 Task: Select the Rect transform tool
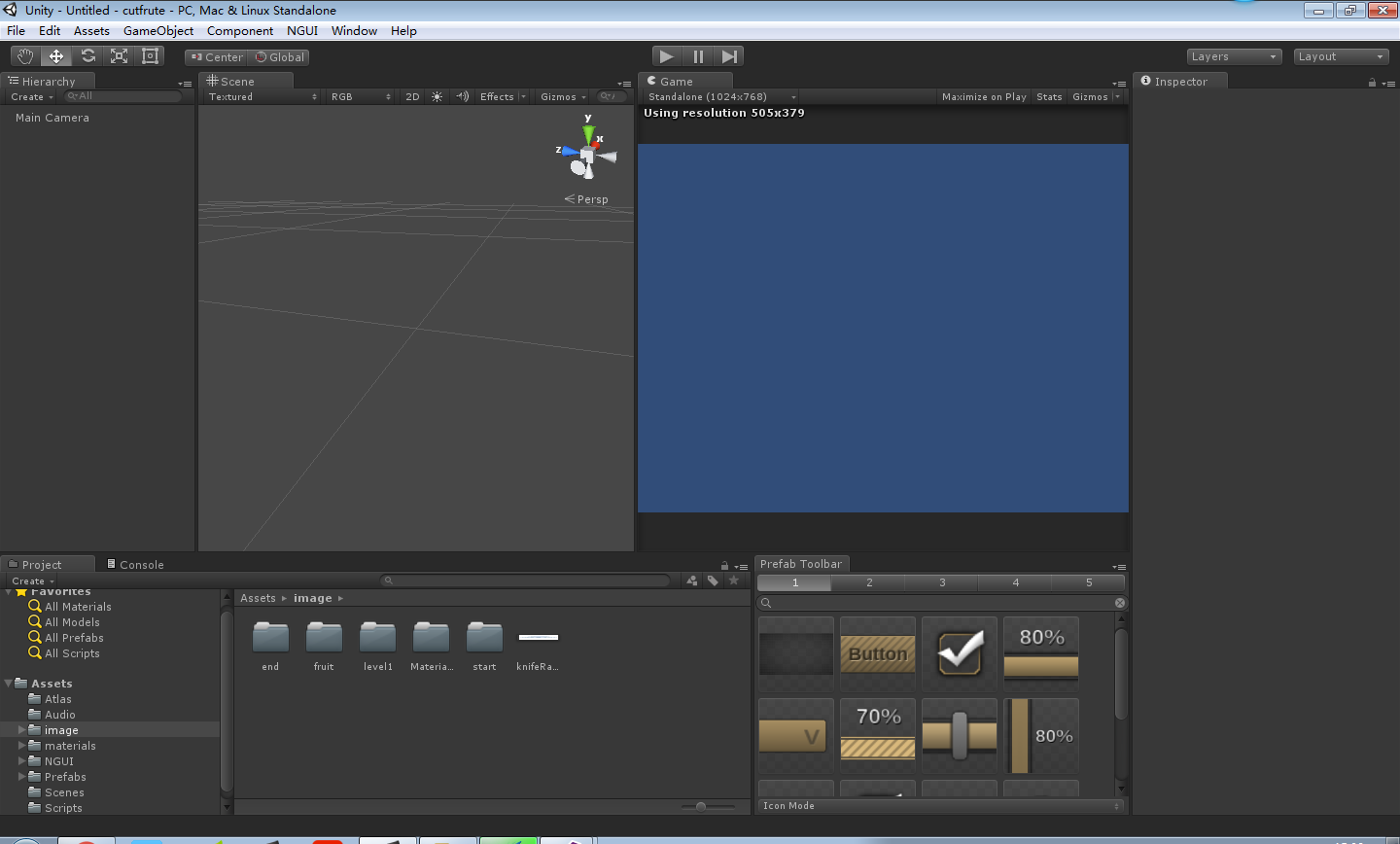(x=150, y=56)
